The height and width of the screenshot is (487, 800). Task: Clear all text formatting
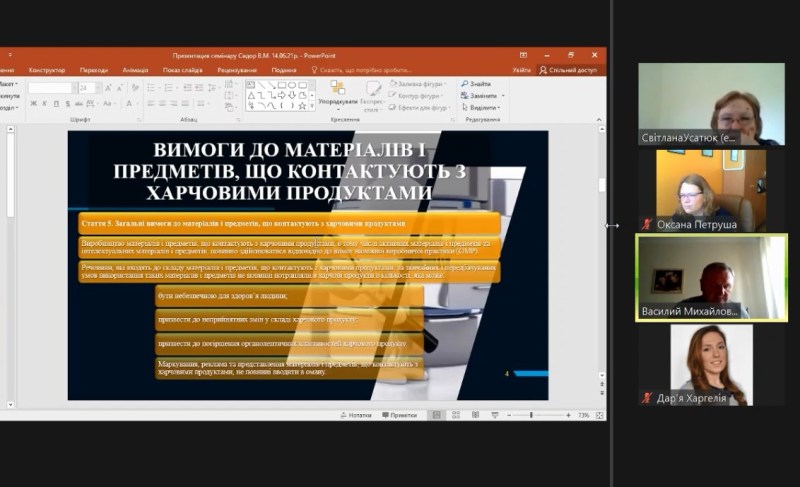click(135, 88)
